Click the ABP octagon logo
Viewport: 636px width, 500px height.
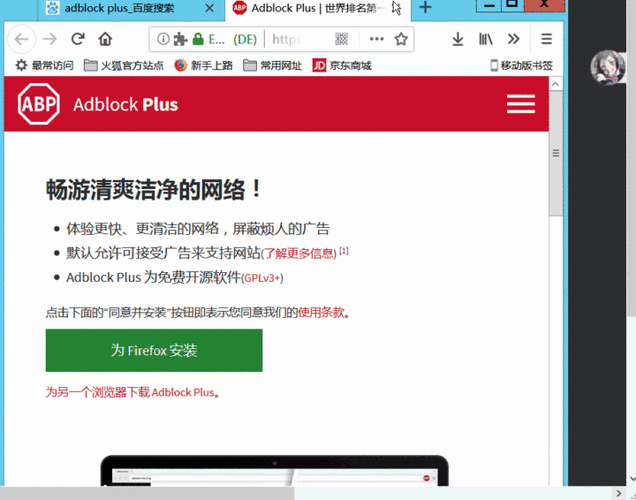point(39,104)
